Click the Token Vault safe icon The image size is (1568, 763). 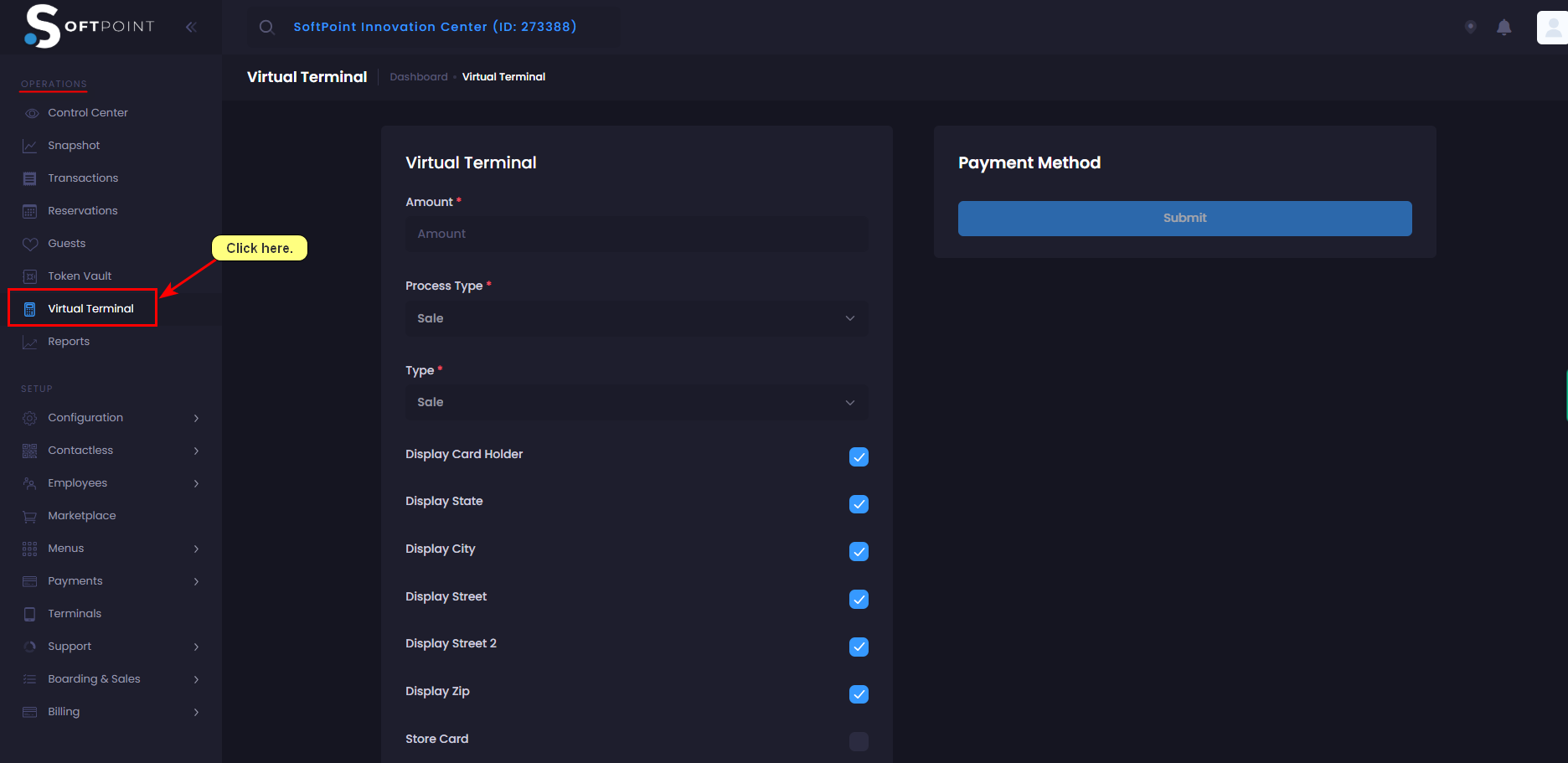(30, 276)
